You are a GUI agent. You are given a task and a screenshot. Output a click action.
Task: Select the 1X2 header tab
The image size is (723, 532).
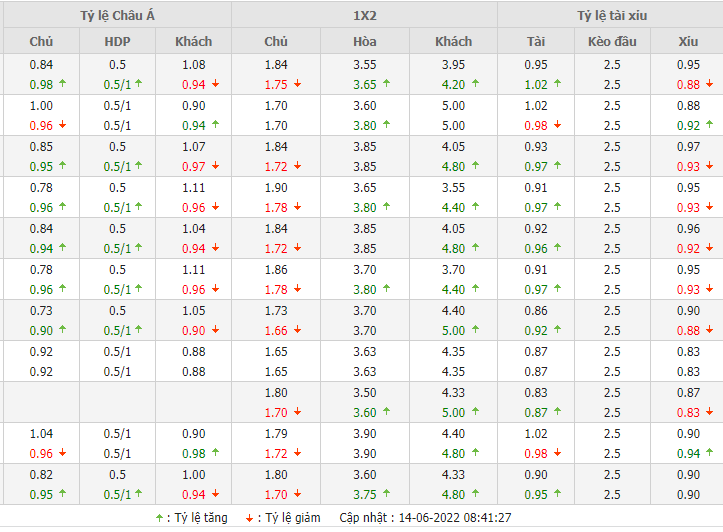coord(365,15)
